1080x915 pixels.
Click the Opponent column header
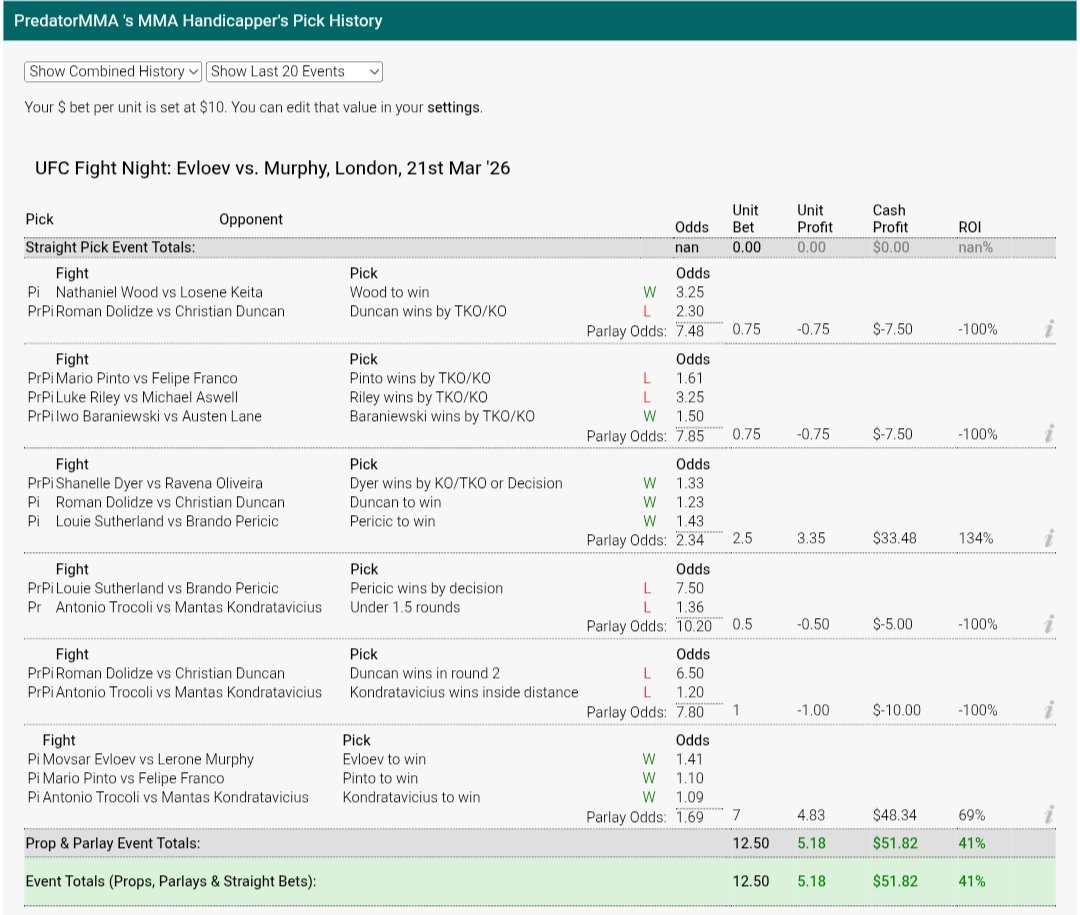[251, 219]
